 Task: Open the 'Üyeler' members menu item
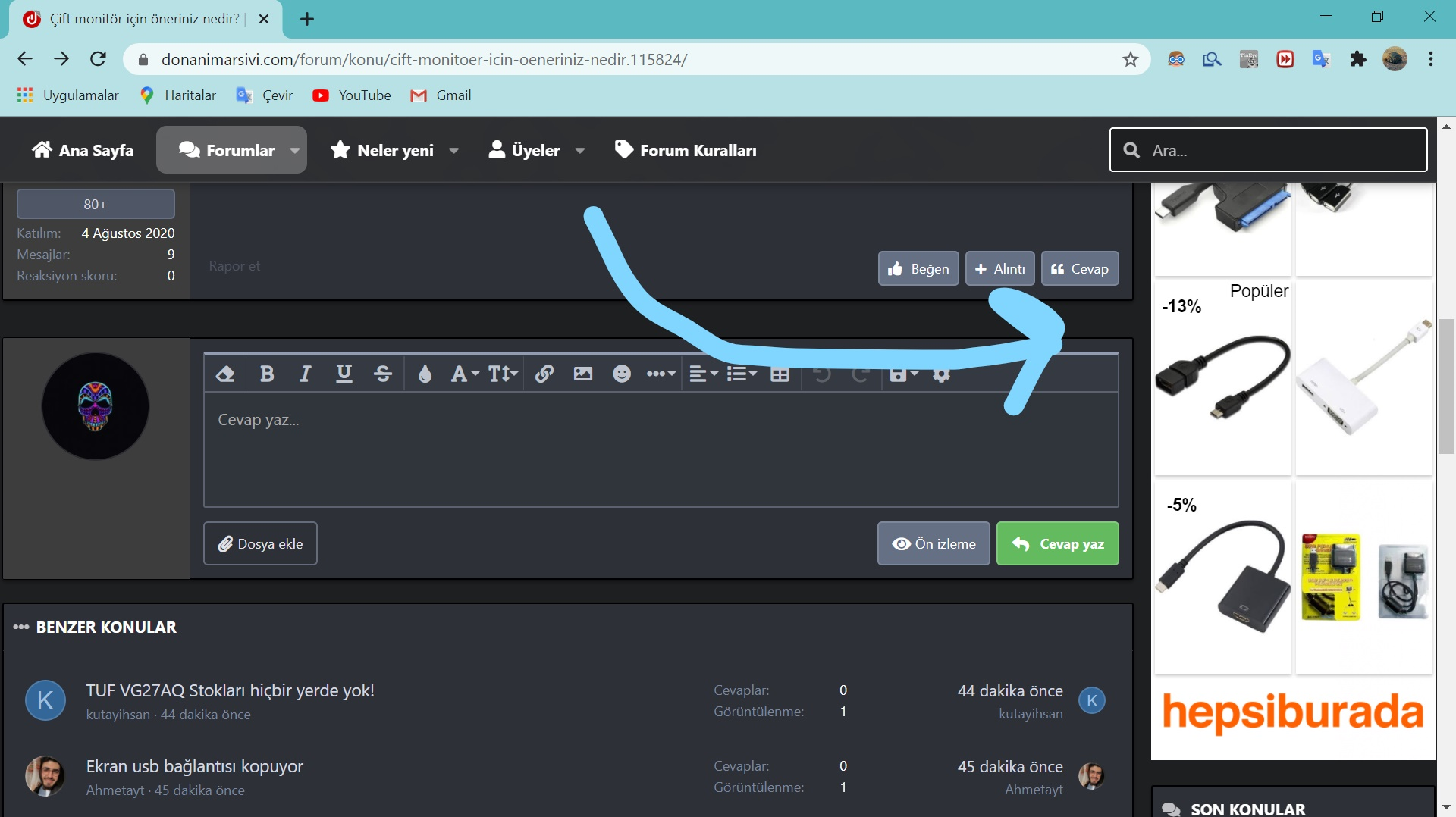(x=525, y=150)
